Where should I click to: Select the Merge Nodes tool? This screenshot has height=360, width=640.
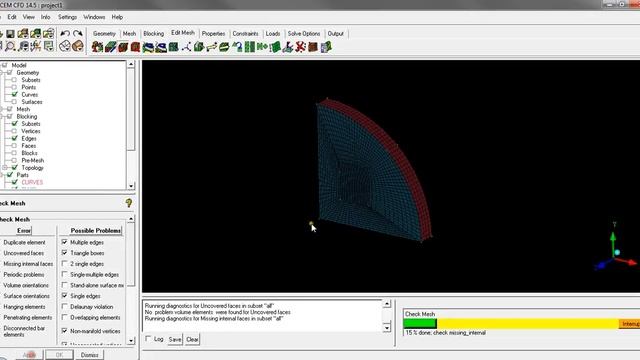pos(186,47)
